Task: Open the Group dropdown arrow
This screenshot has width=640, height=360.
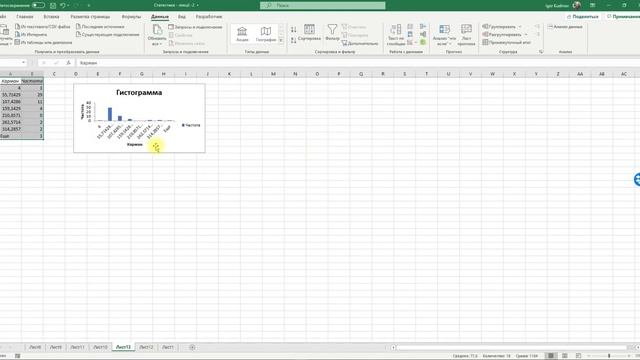Action: coord(520,27)
